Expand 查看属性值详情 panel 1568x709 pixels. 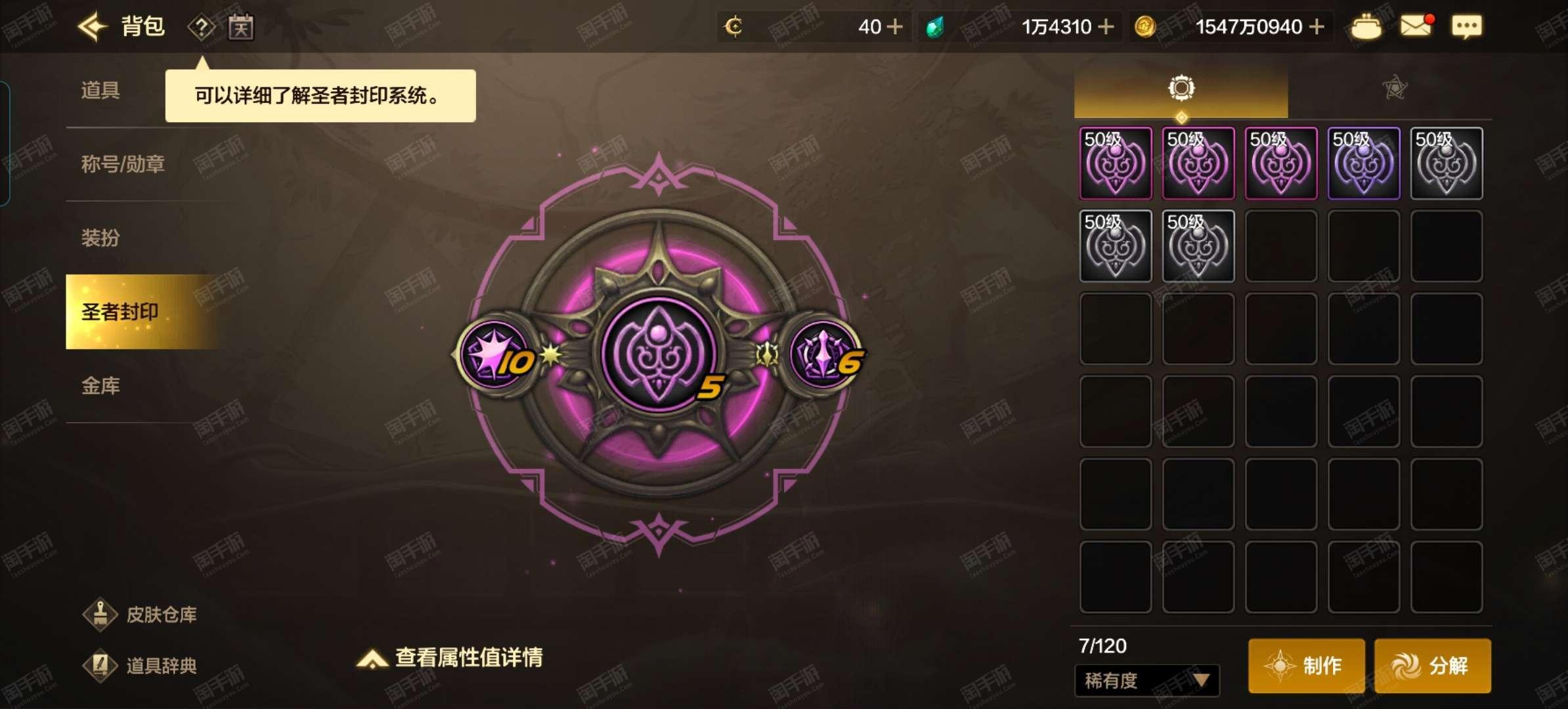click(449, 658)
